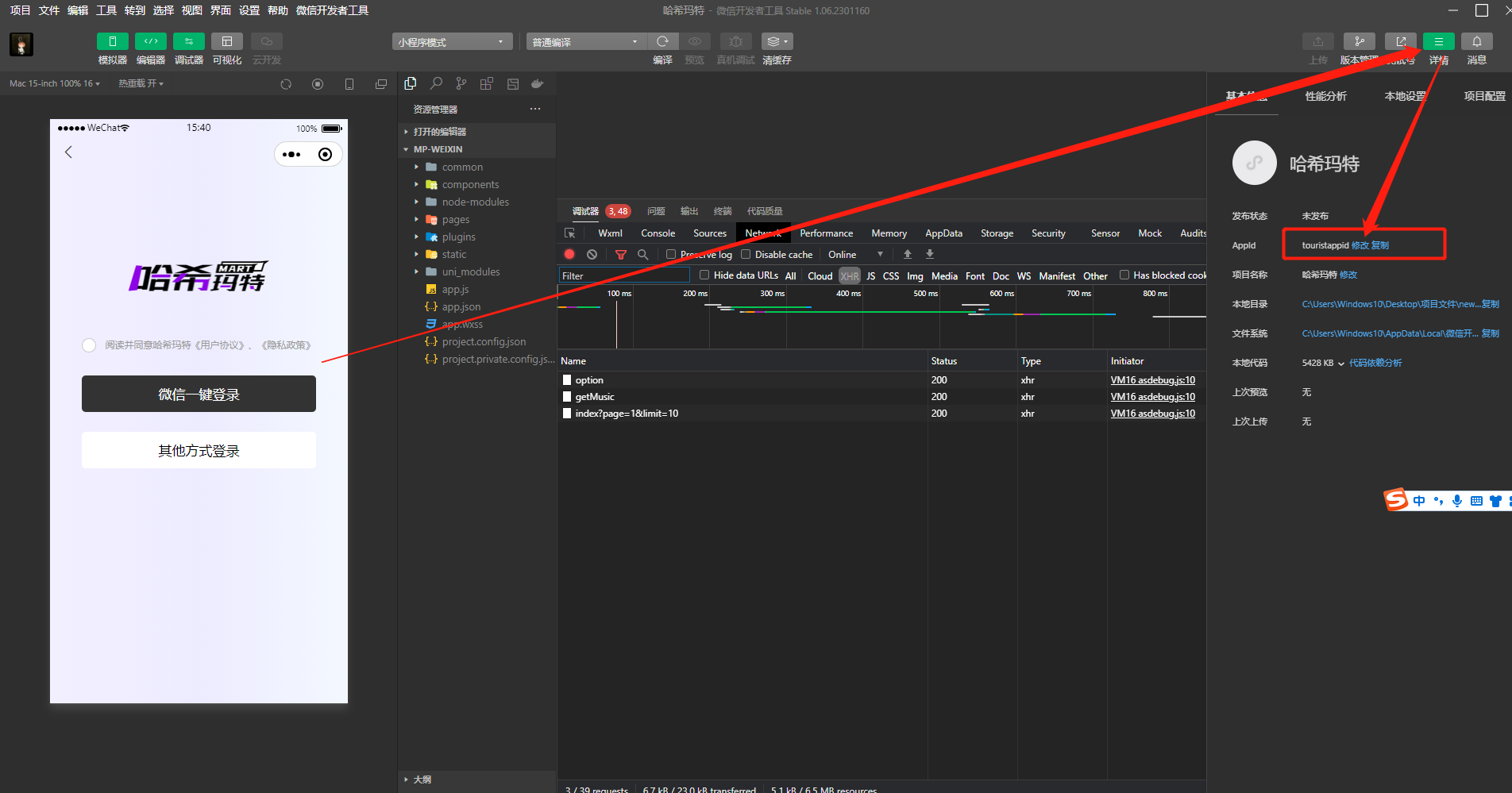Start 真机调试 remote device debugging
The height and width of the screenshot is (793, 1512).
click(736, 41)
